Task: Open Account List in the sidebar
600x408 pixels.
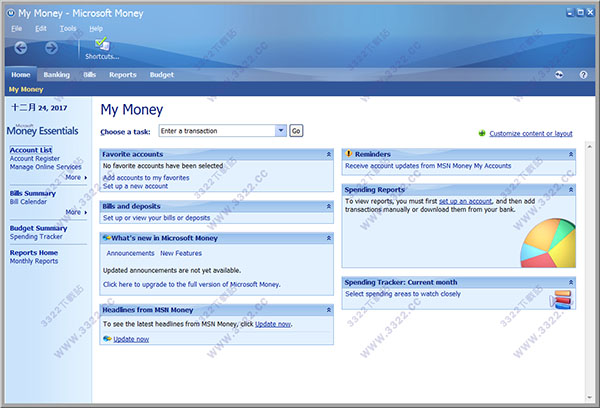Action: 31,150
